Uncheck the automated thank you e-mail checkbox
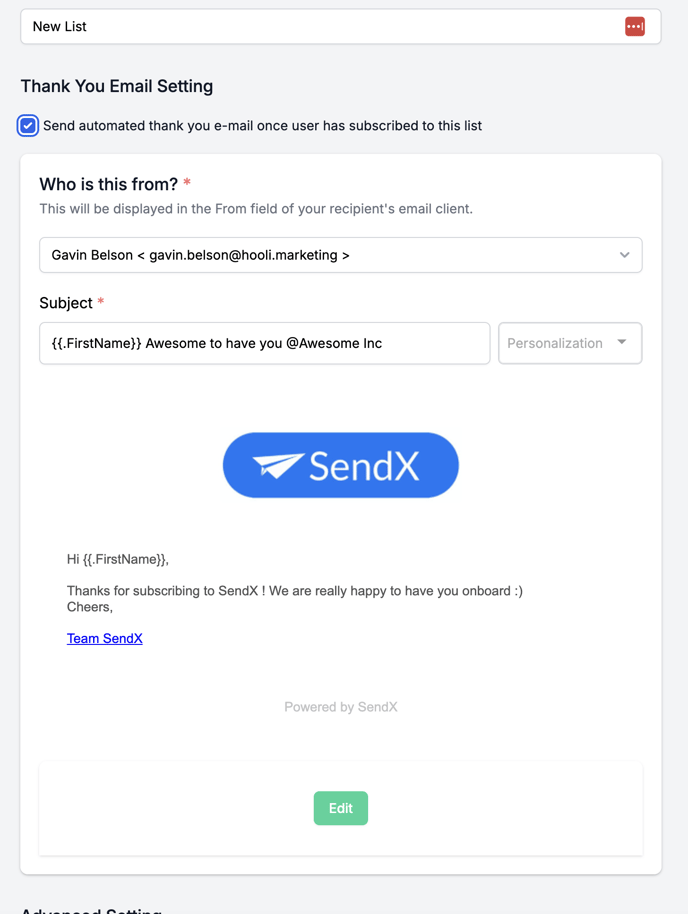 pos(27,126)
